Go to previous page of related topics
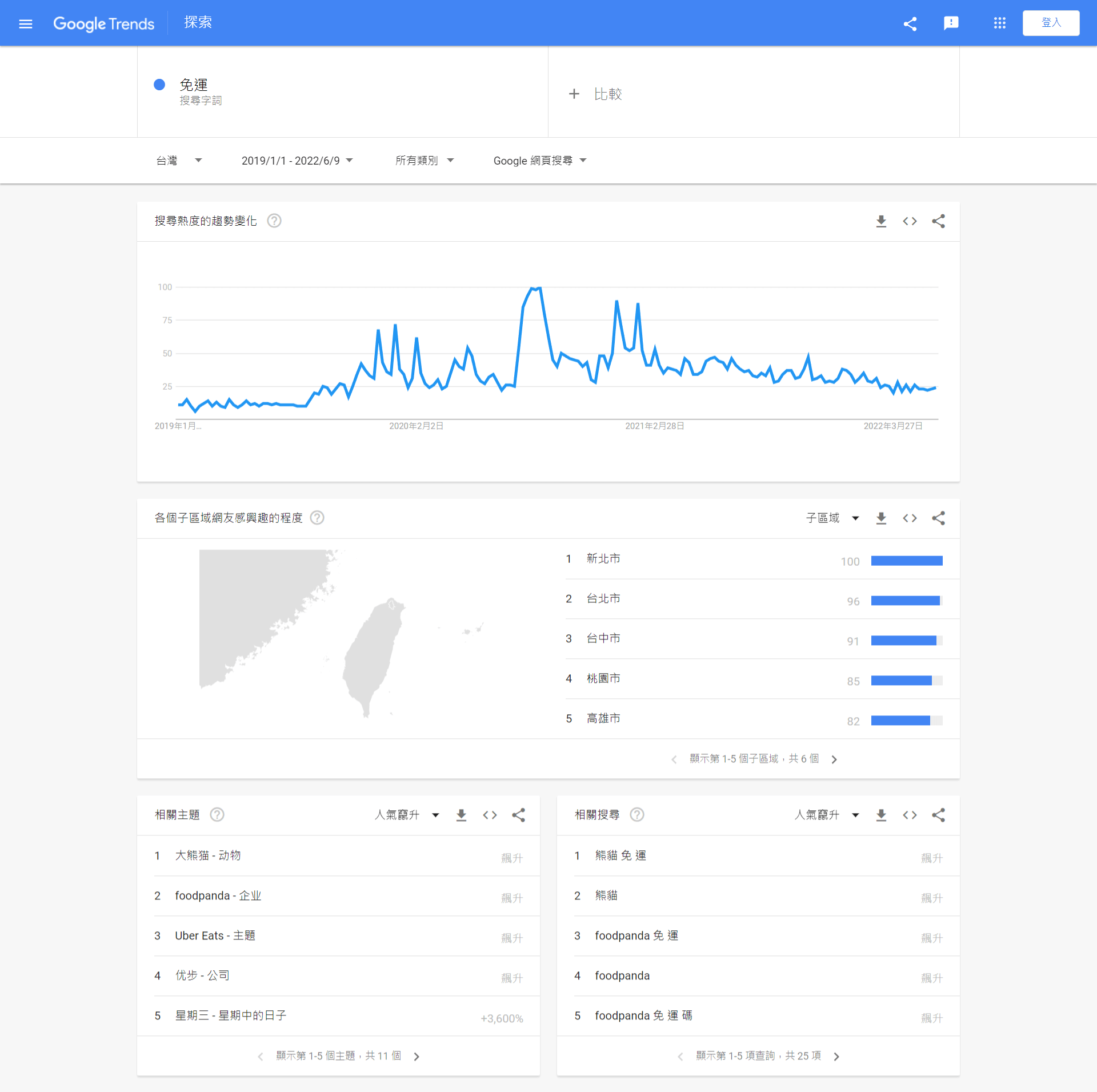This screenshot has width=1097, height=1092. [261, 1057]
